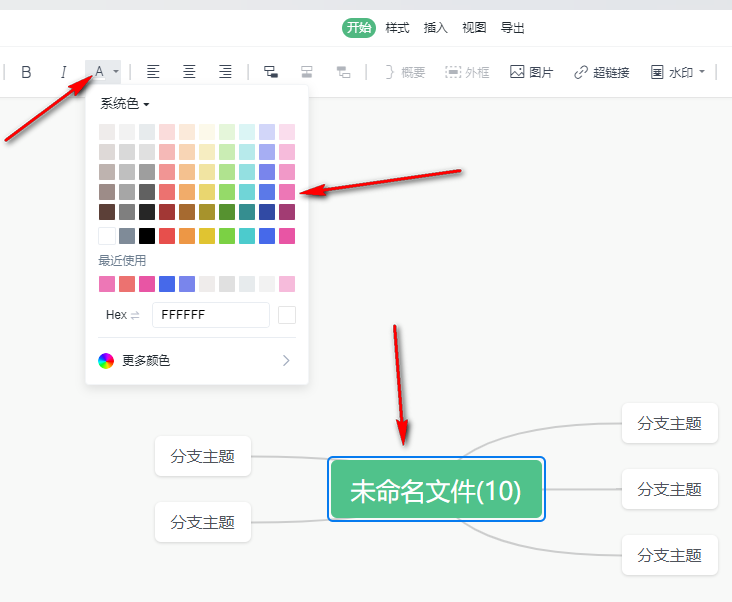Pick the bright orange swatch in bottom row
The width and height of the screenshot is (732, 602).
tap(187, 236)
